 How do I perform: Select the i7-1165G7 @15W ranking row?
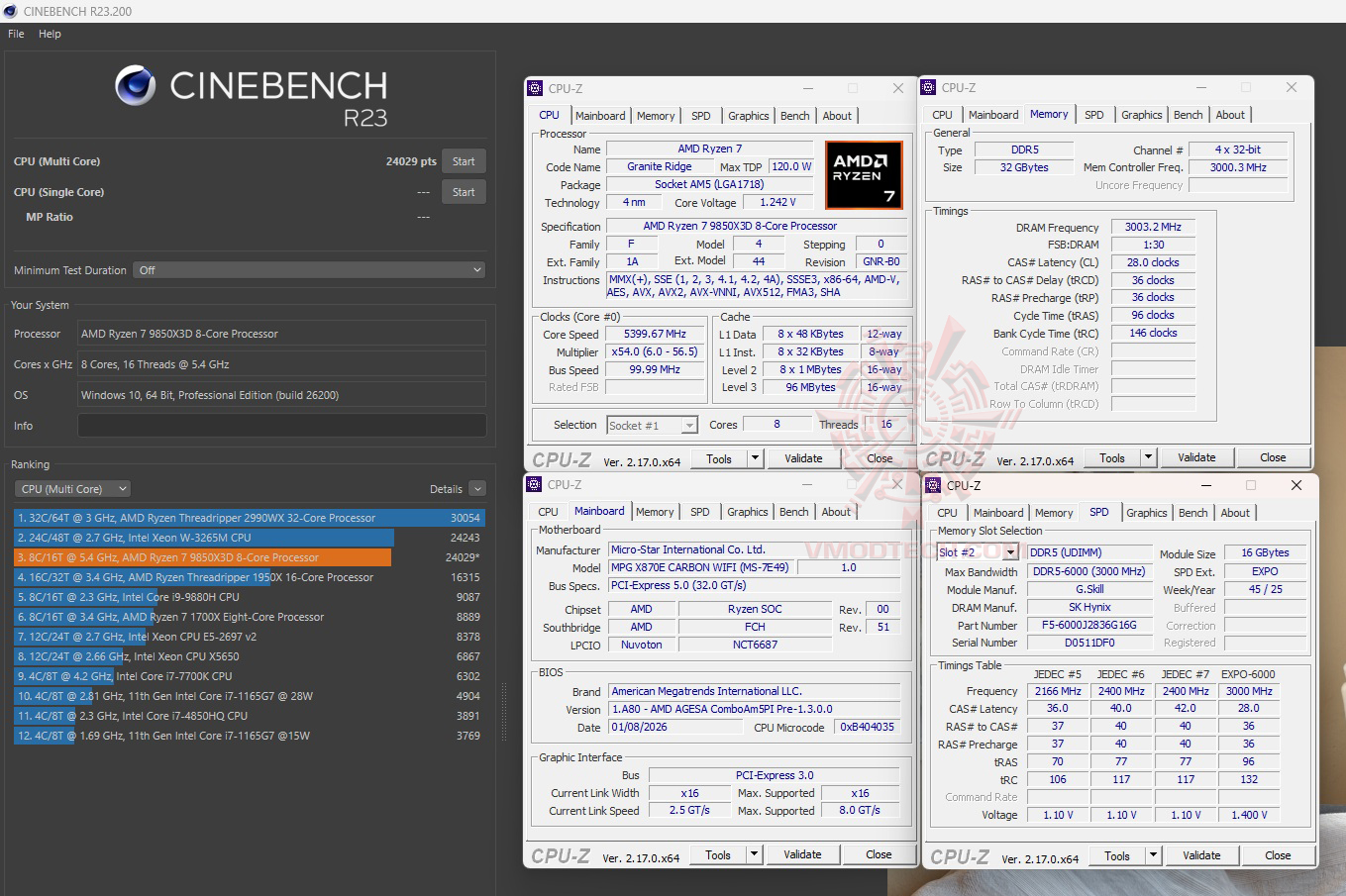(x=249, y=736)
